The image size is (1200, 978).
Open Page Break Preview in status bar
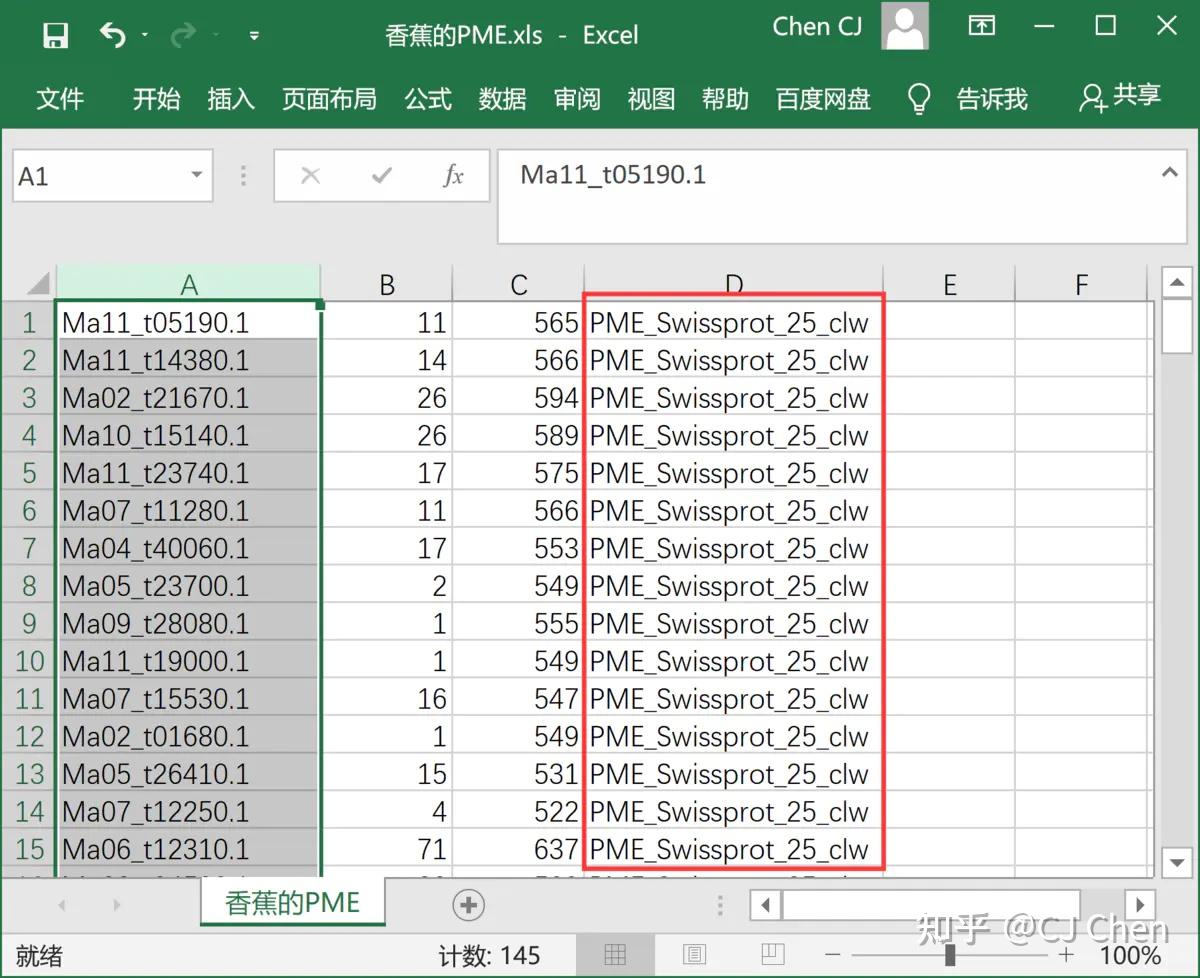coord(771,954)
